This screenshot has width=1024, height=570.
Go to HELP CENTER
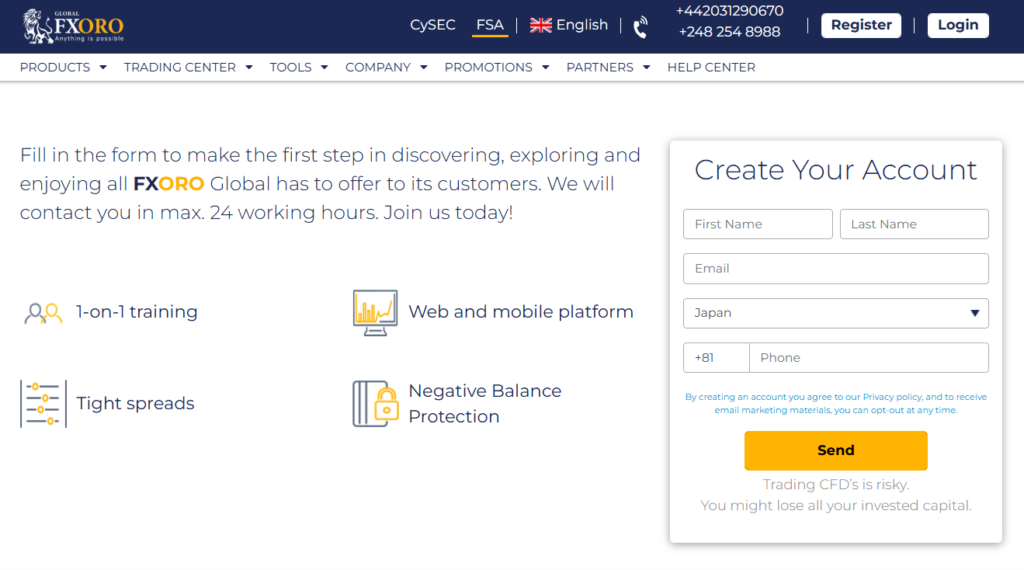(x=711, y=67)
